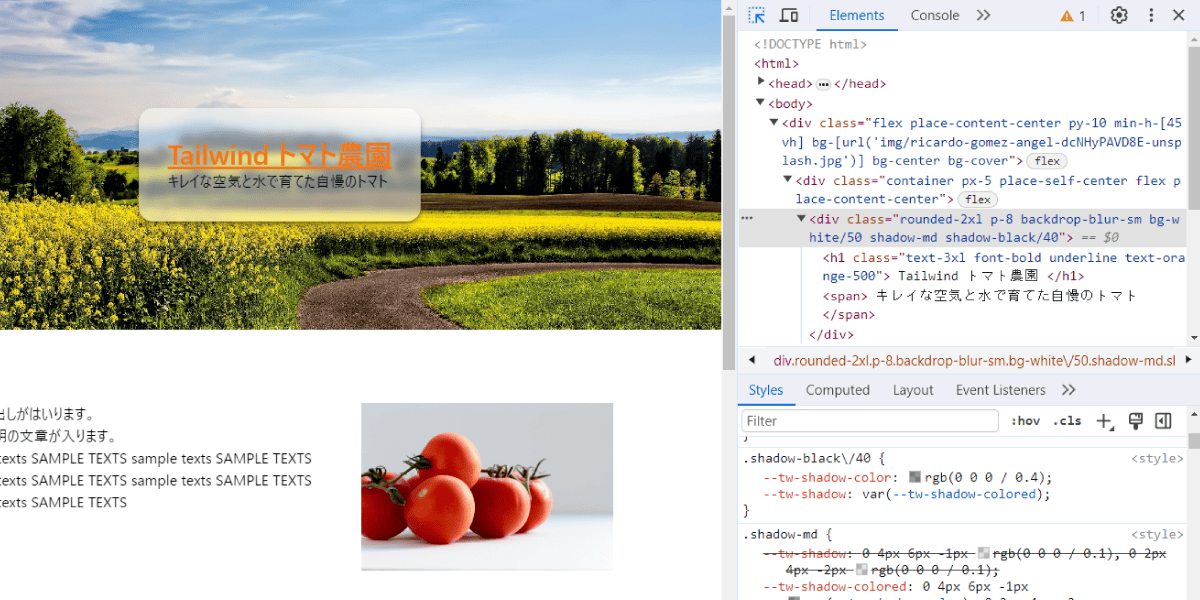
Task: Add new style rule plus icon
Action: click(x=1104, y=421)
